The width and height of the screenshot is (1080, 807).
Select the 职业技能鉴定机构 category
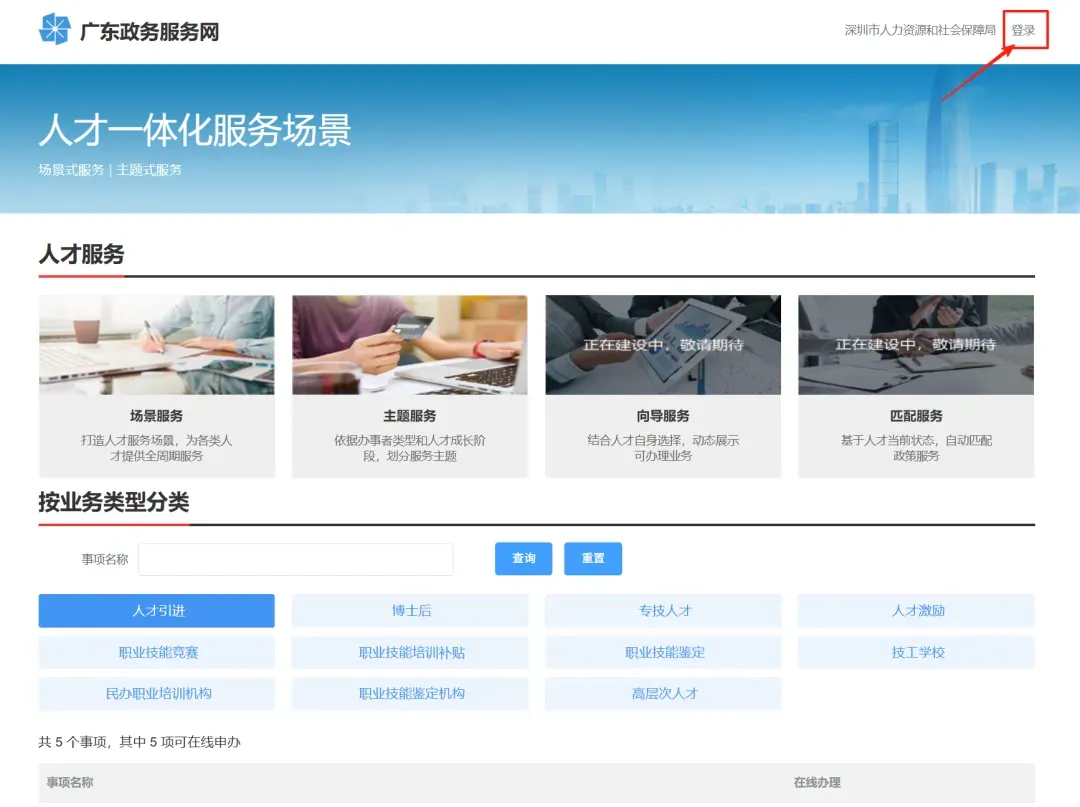pyautogui.click(x=411, y=693)
